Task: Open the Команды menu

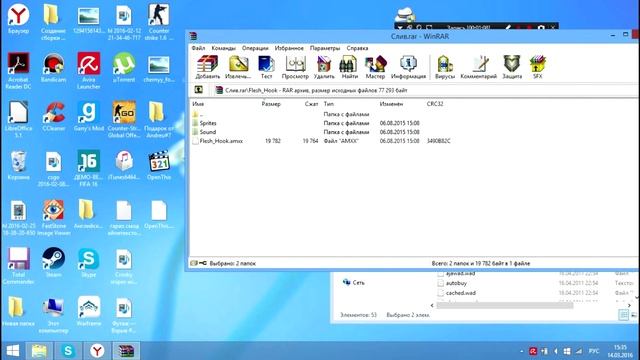Action: 223,48
